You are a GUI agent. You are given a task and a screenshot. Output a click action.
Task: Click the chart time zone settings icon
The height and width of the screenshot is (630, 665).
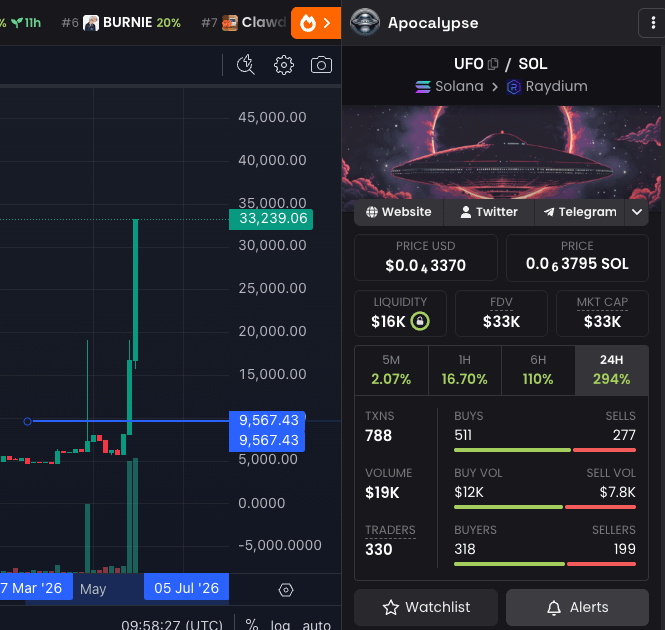[x=286, y=590]
